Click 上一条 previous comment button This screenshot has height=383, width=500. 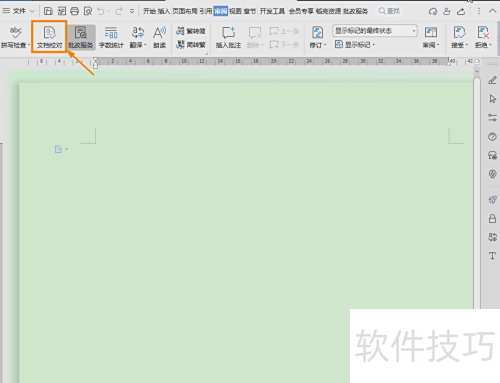(284, 31)
